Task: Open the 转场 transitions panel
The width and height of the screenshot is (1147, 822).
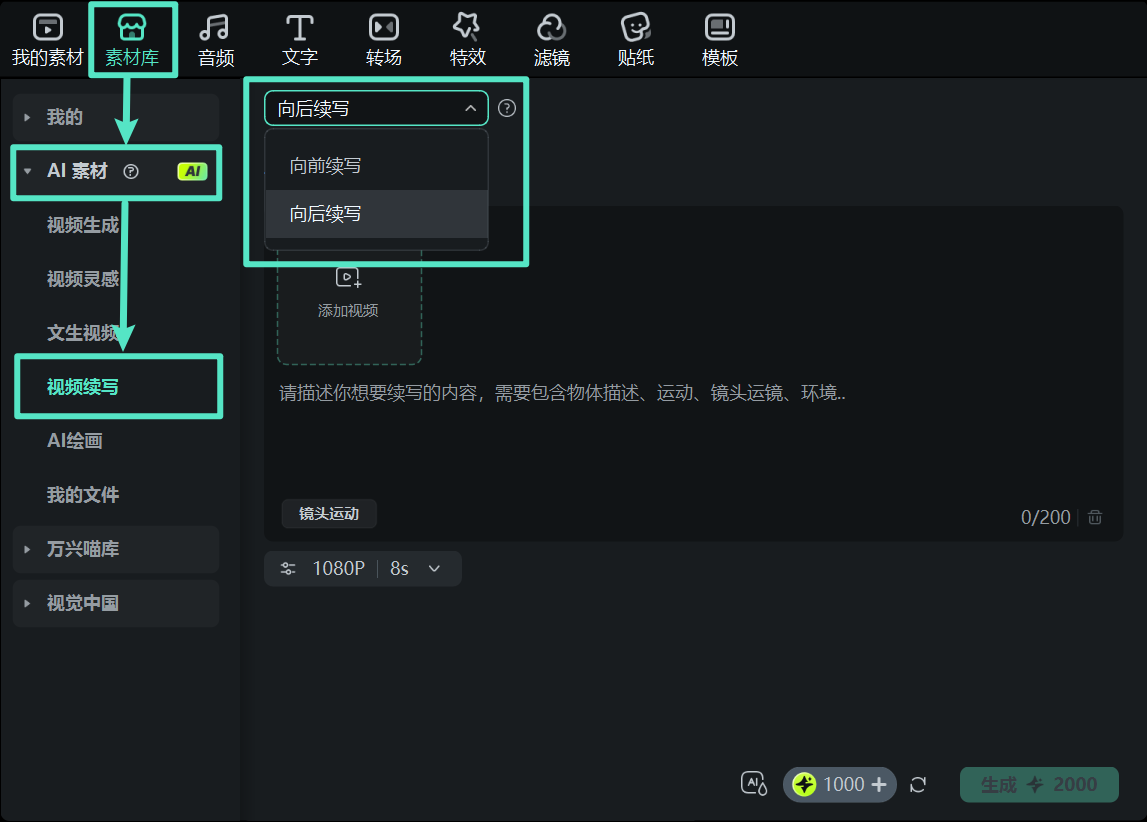Action: click(x=383, y=38)
